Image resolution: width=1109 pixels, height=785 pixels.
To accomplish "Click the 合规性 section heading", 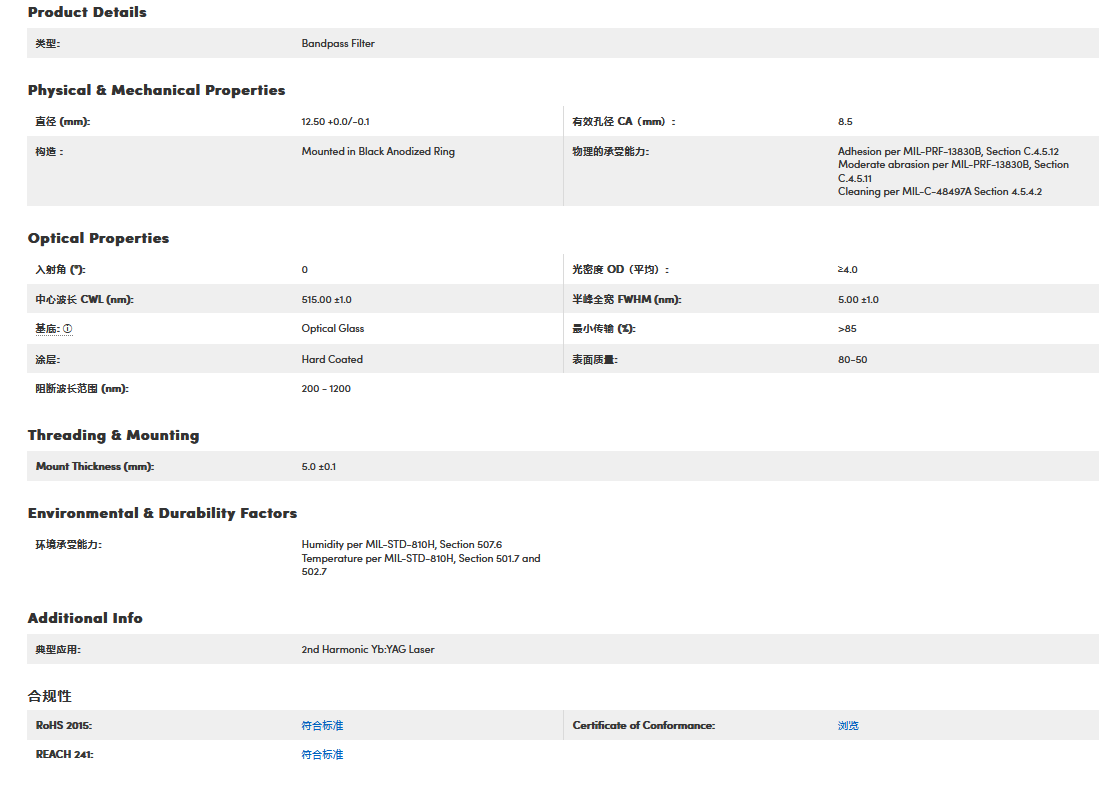I will click(x=49, y=696).
